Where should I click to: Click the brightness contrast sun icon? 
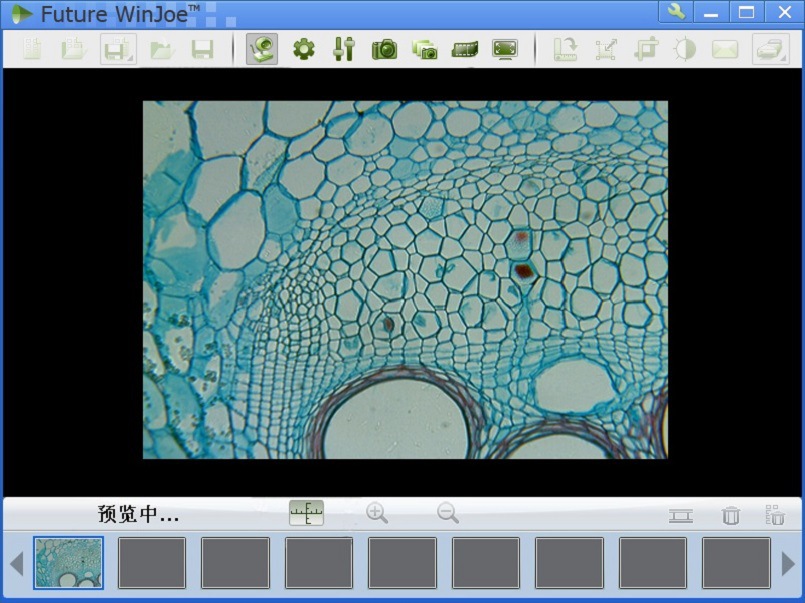tap(685, 49)
